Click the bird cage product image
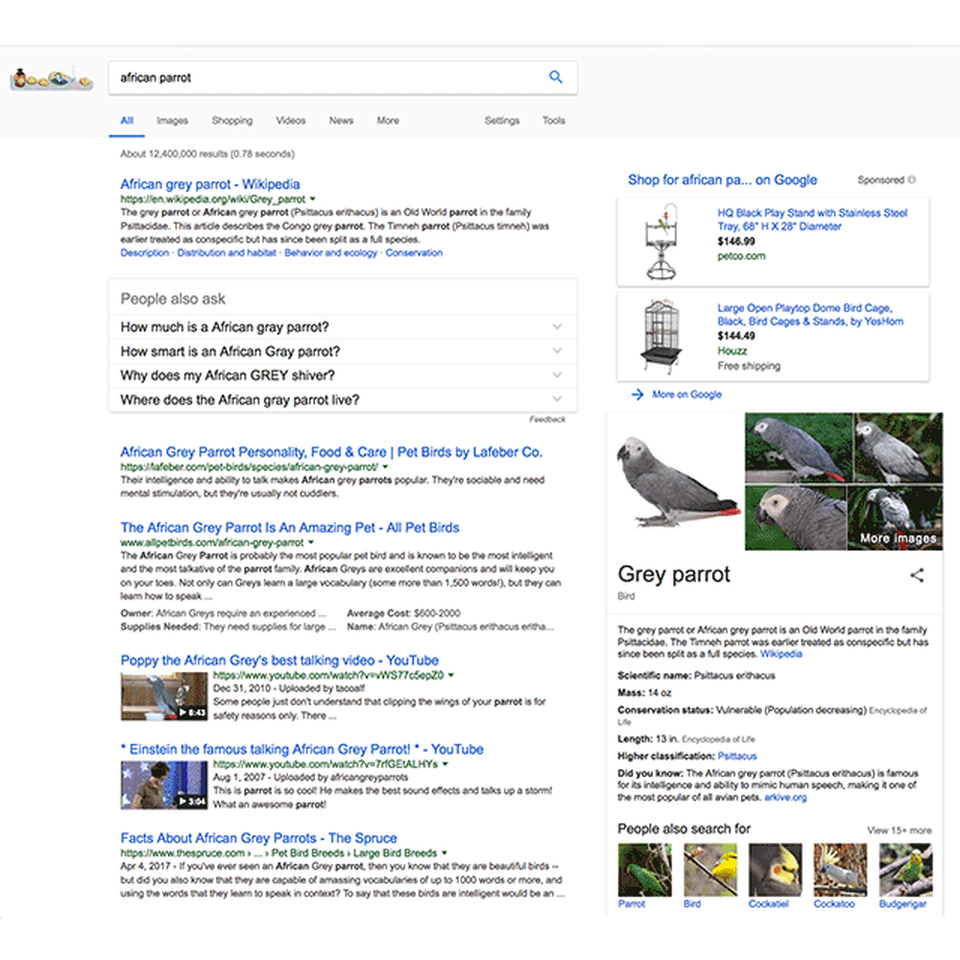 click(x=661, y=337)
